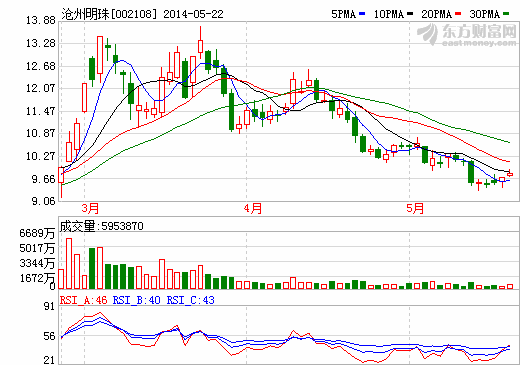Click the tallest red volume bar

[69, 263]
